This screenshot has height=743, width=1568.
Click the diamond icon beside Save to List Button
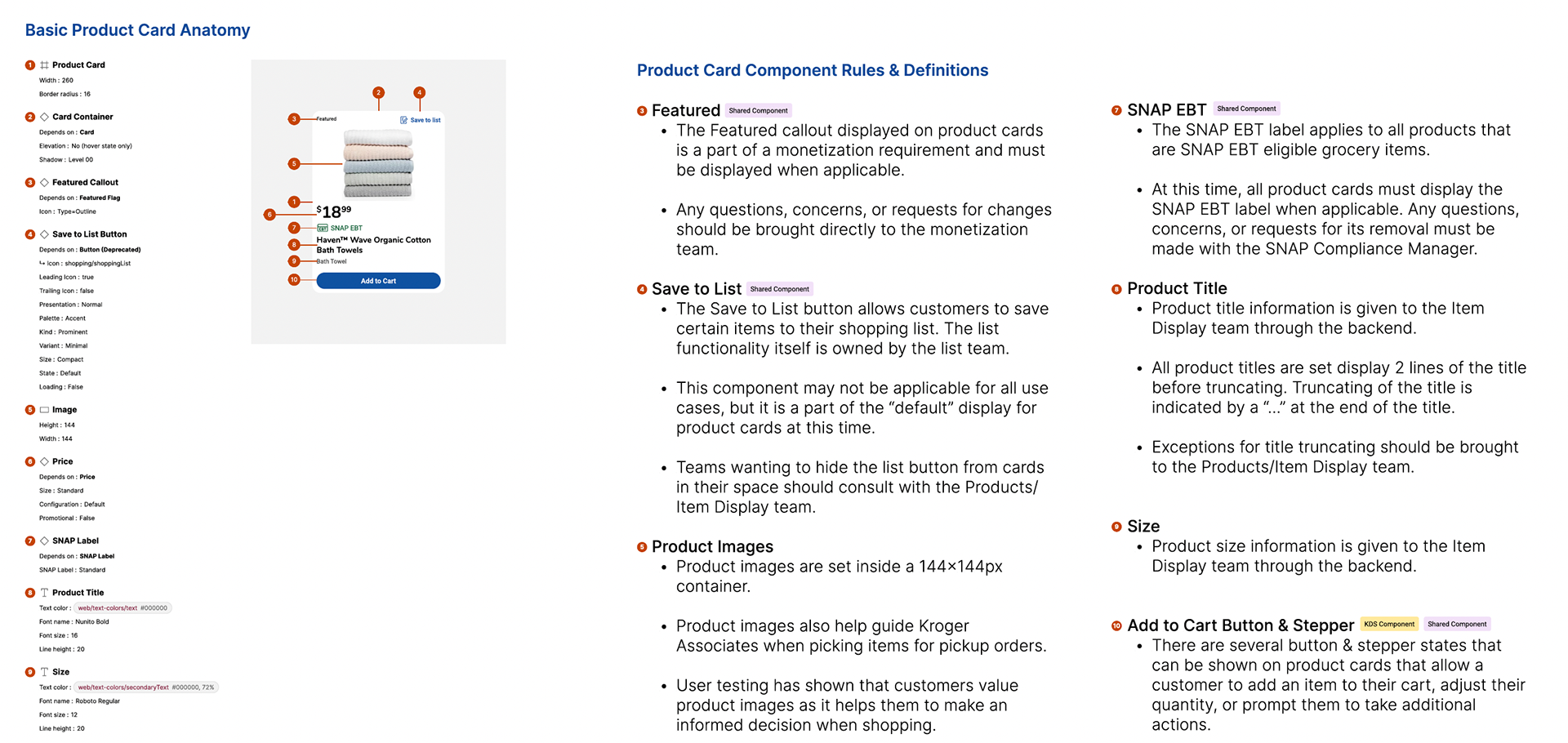44,234
